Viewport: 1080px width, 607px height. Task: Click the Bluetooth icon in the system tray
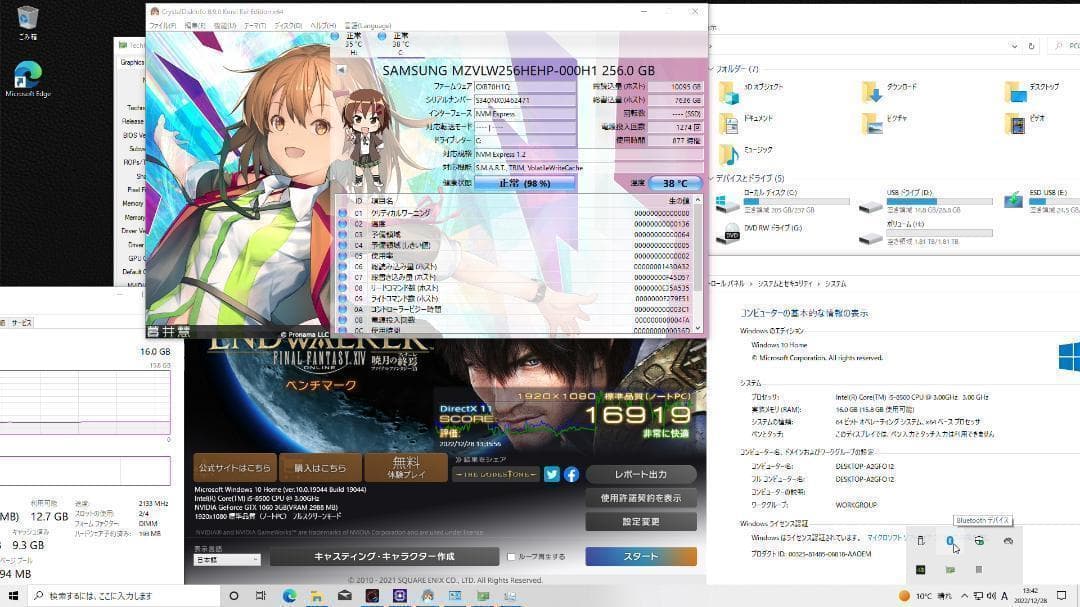click(948, 541)
